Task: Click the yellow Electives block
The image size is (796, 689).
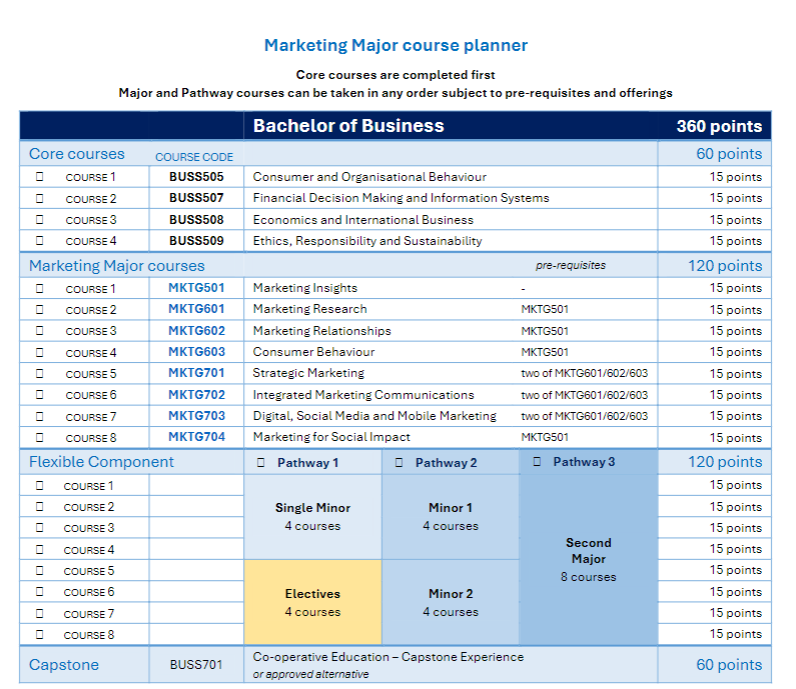Action: coord(312,602)
